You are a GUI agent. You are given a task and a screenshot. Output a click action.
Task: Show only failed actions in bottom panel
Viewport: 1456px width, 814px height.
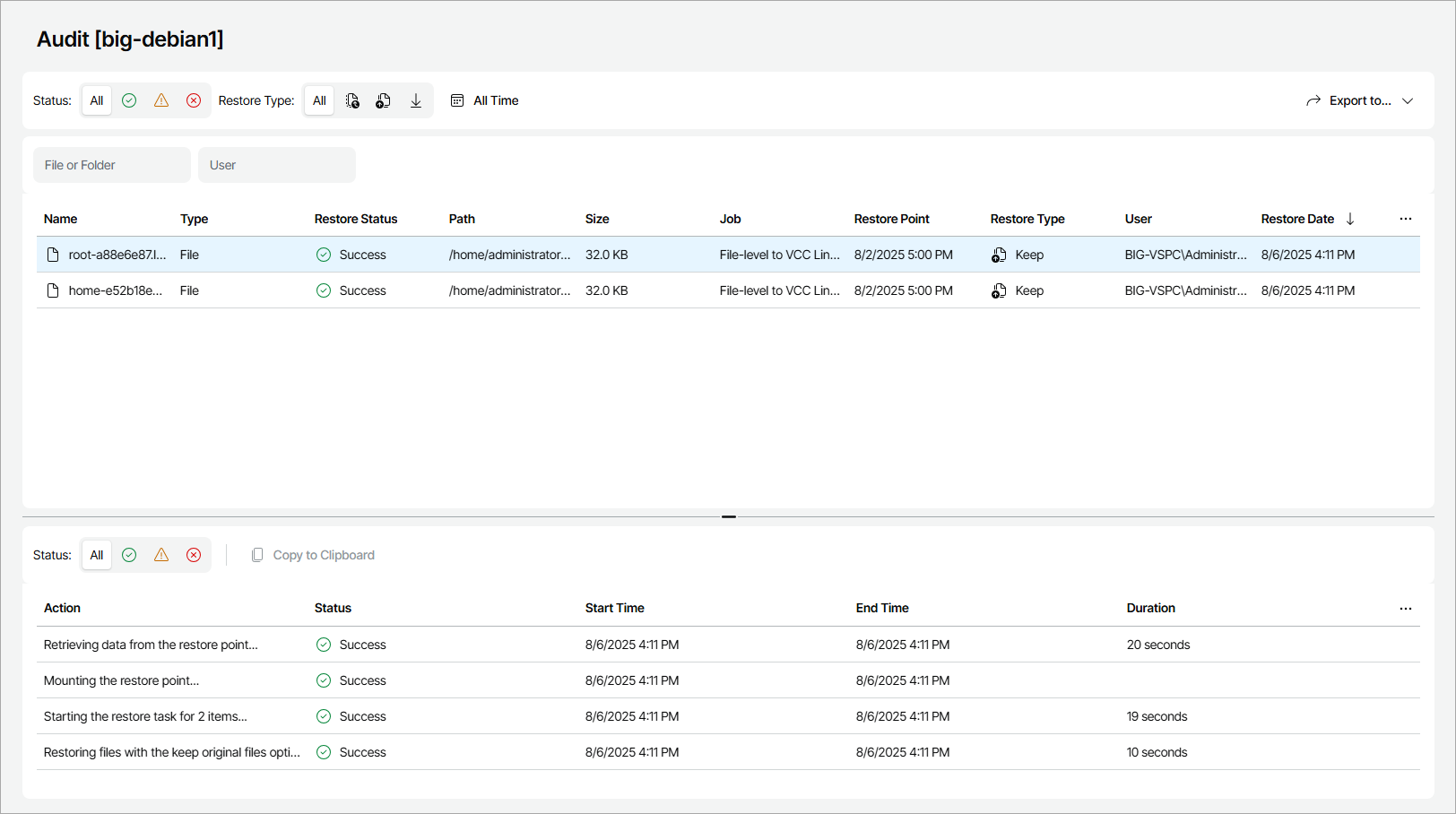[194, 555]
